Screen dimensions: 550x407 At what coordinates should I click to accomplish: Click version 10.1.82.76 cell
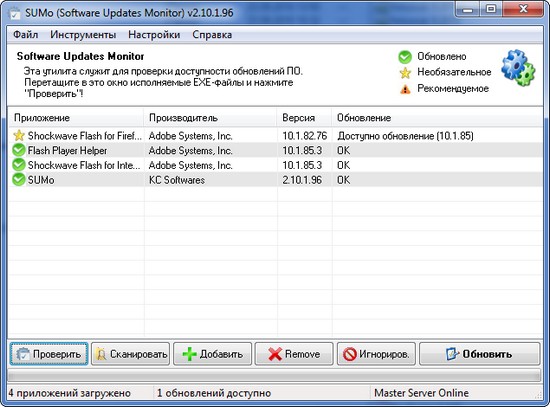(304, 136)
